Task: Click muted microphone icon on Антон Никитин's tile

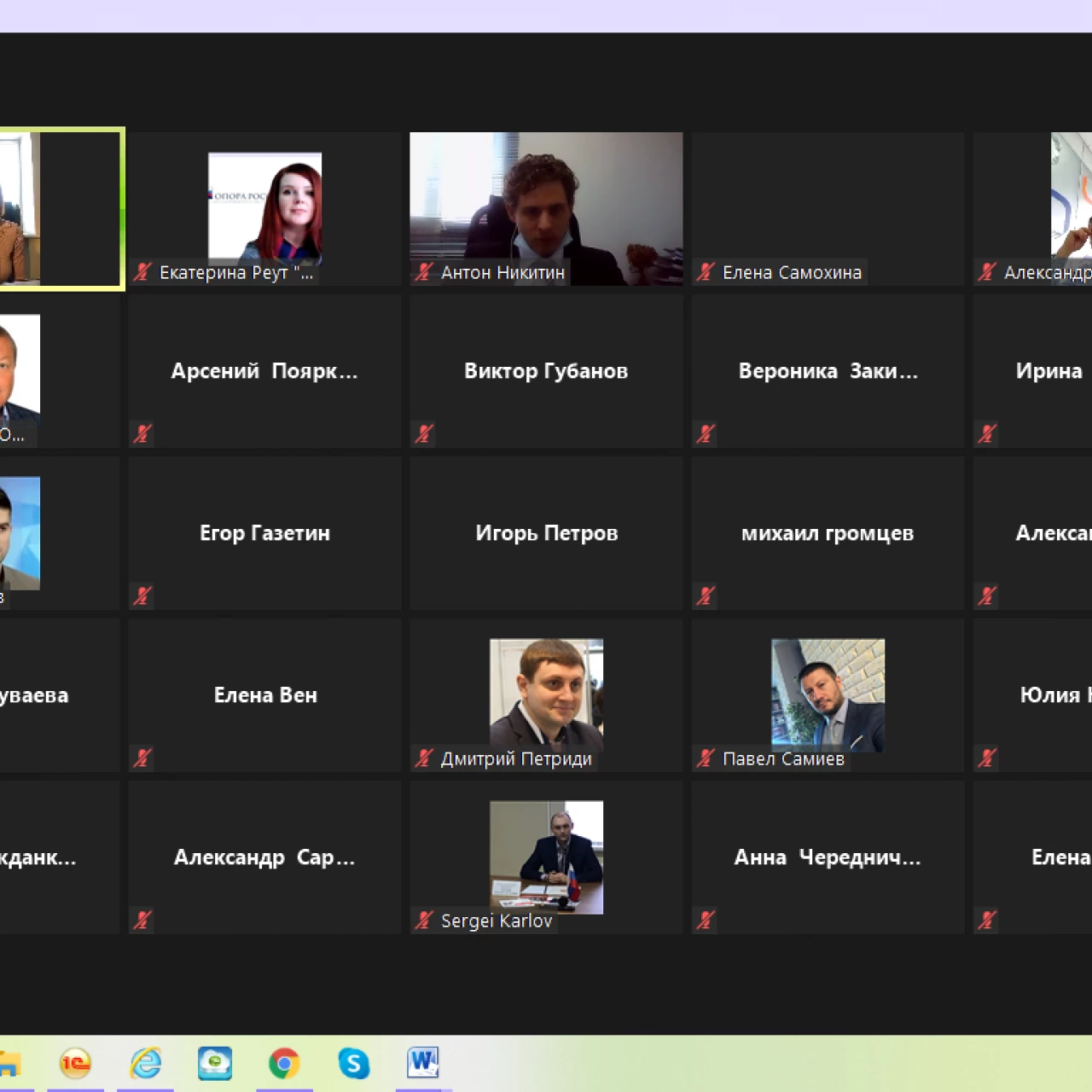Action: click(424, 272)
